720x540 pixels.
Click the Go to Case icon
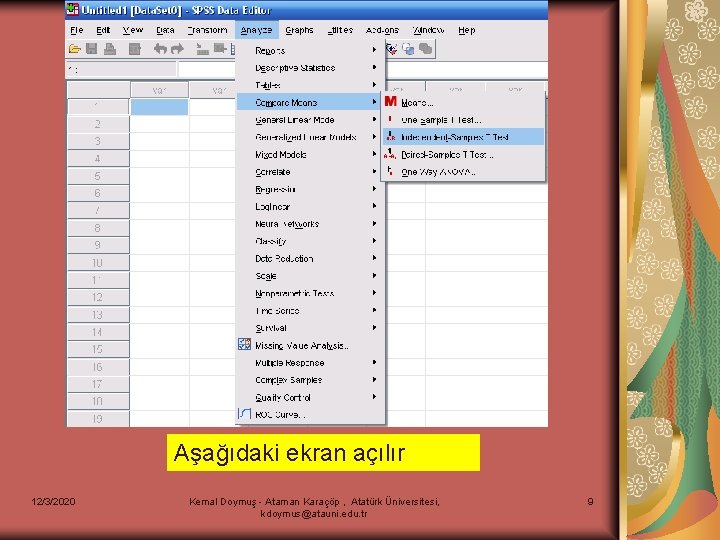coord(202,49)
